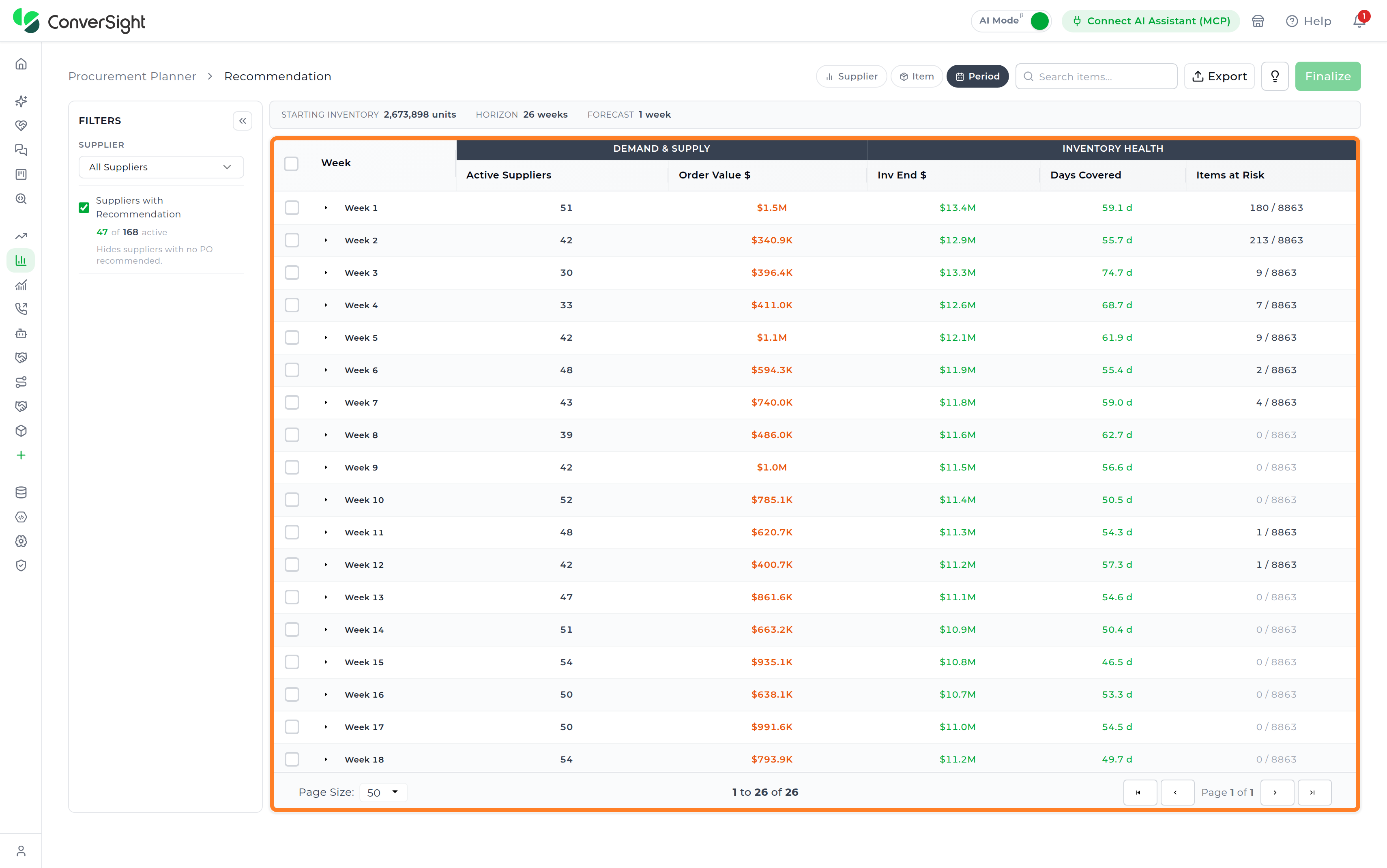Open the settings gear sidebar icon
Screen dimensions: 1387x868
click(x=21, y=541)
